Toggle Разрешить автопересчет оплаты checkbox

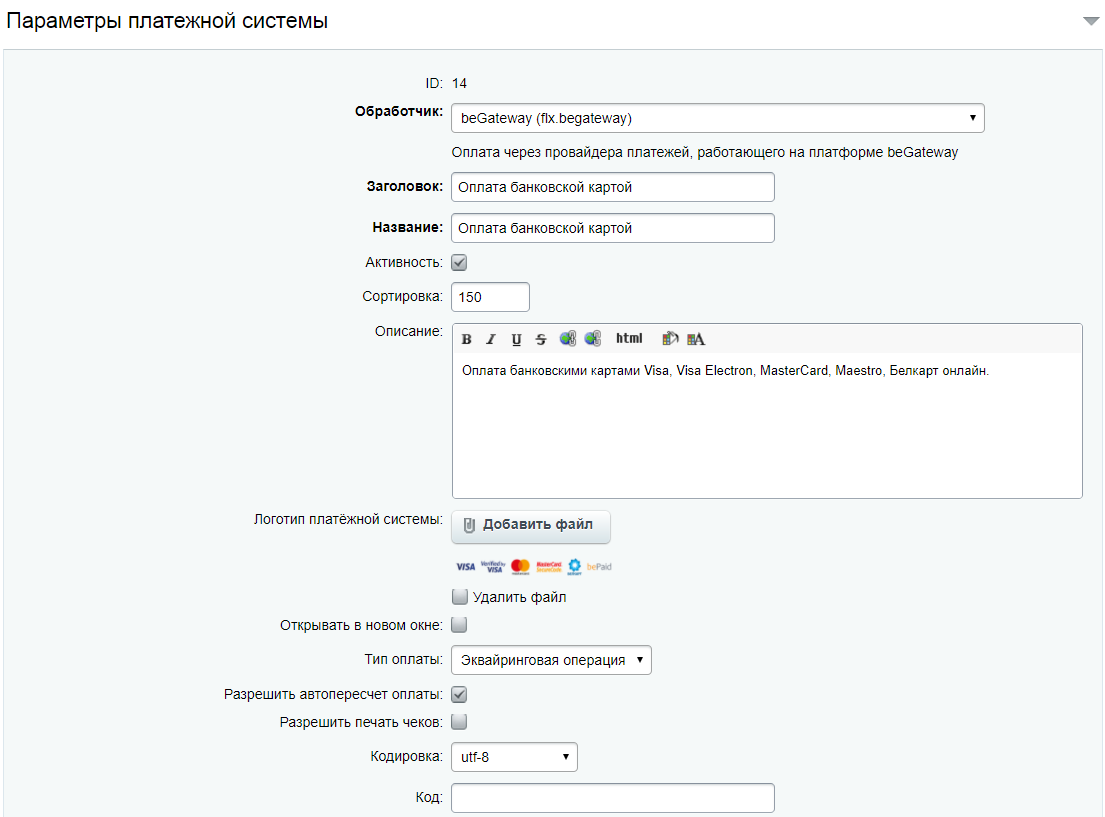tap(459, 694)
